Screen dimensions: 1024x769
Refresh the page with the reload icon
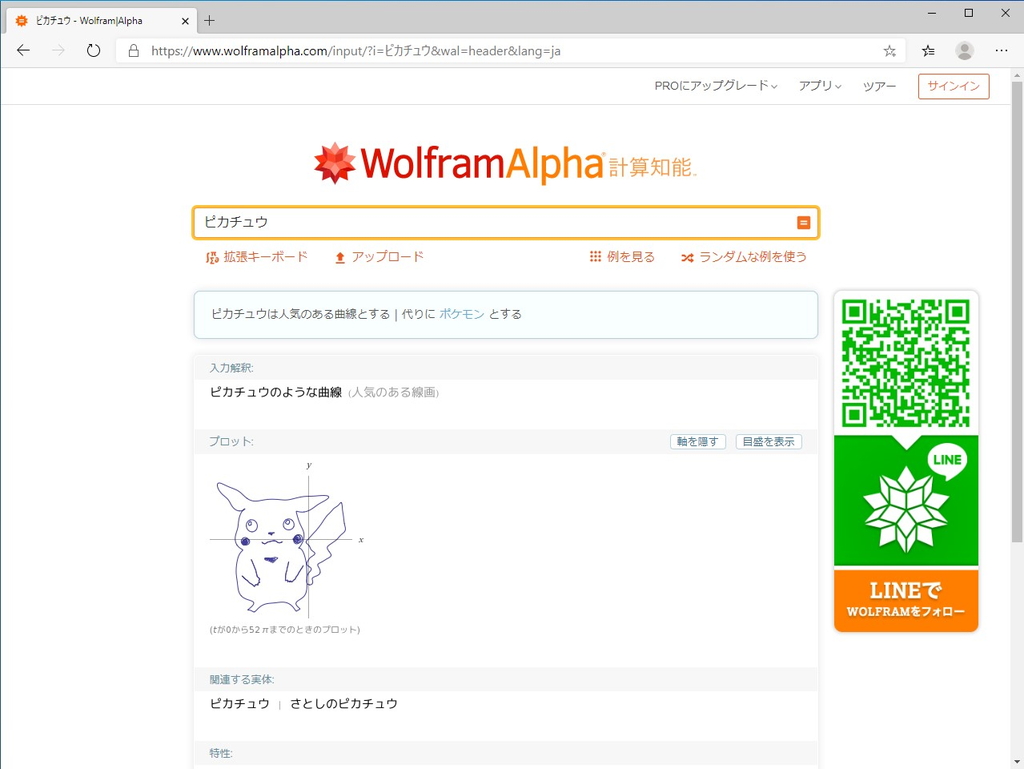tap(93, 51)
